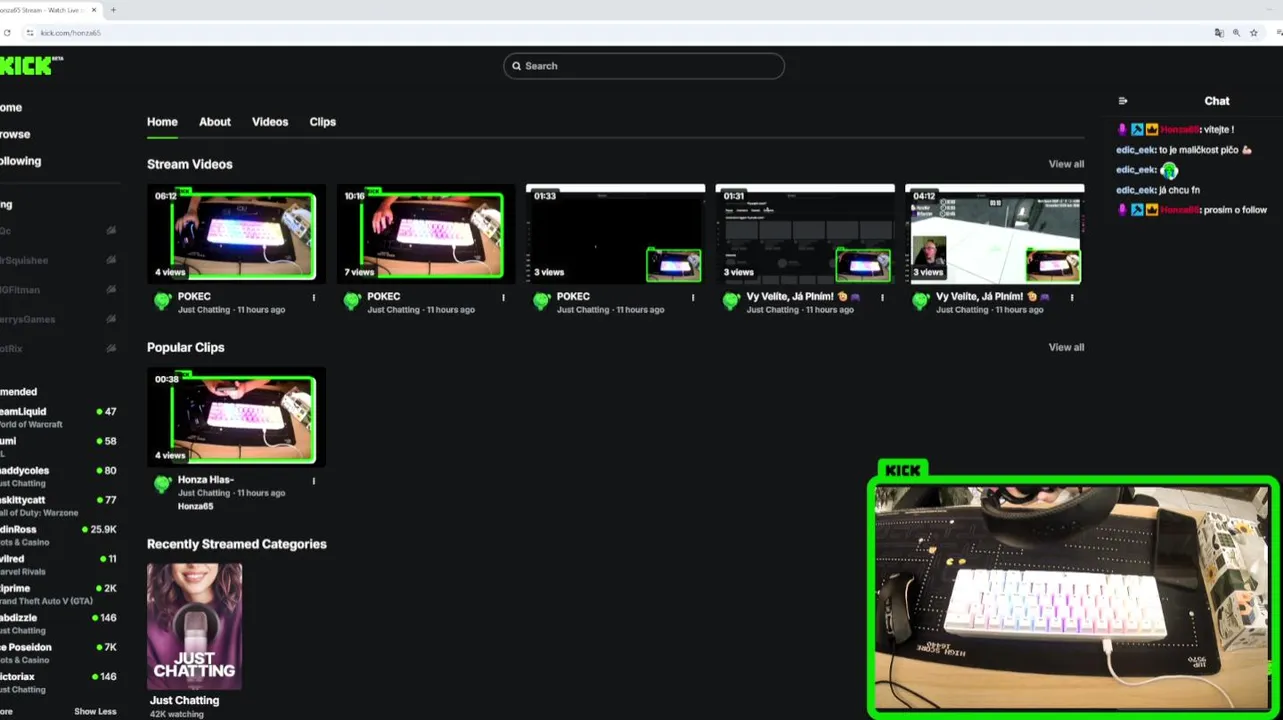Open the Just Chatting category card
Viewport: 1283px width, 720px height.
coord(194,626)
